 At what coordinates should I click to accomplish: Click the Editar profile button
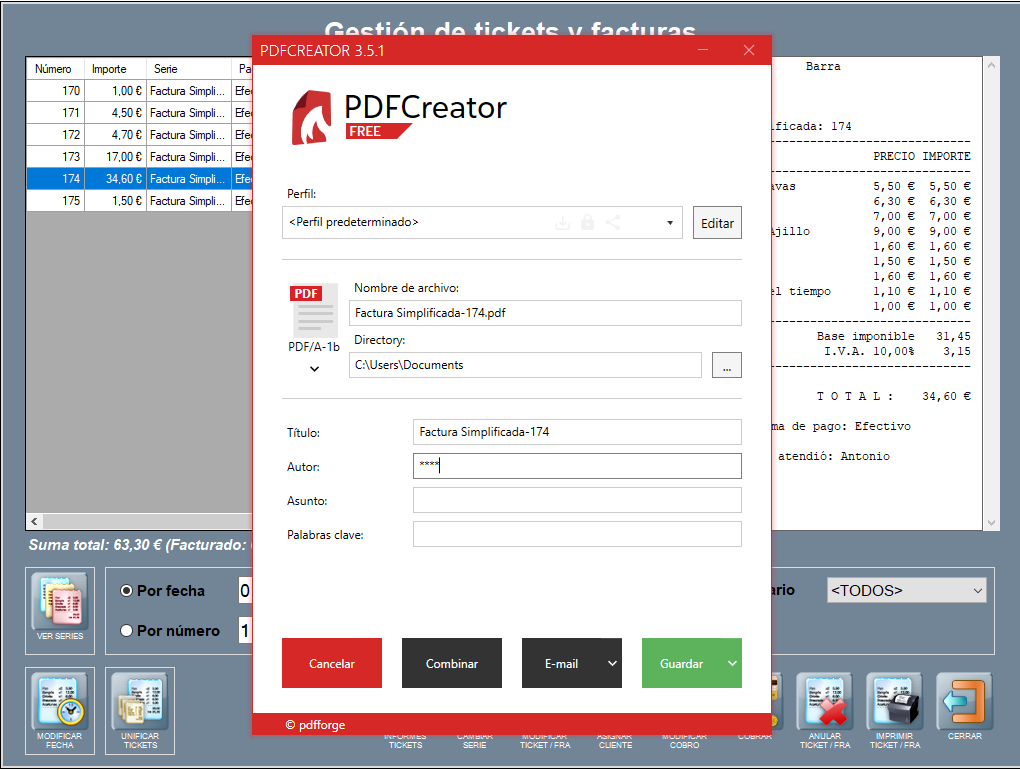pos(717,223)
